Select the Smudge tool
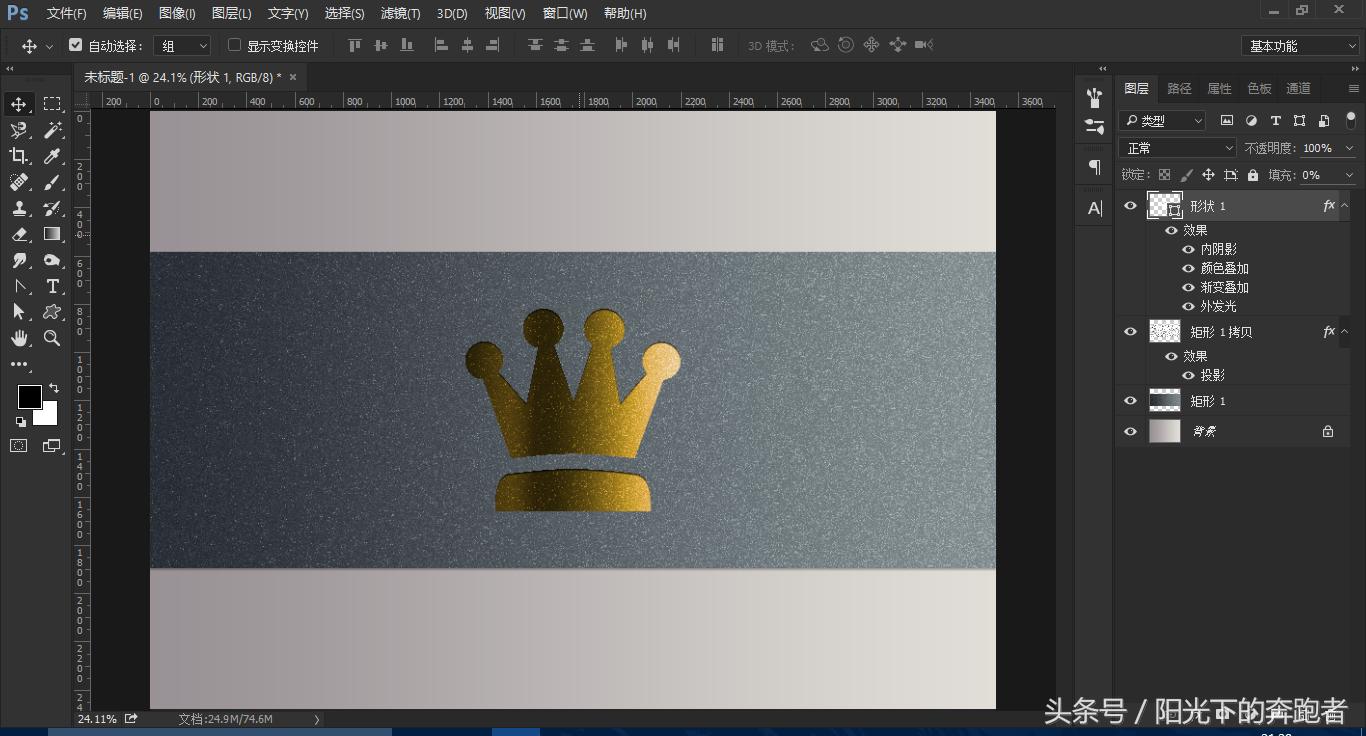Screen dimensions: 1366x736 pyautogui.click(x=19, y=260)
